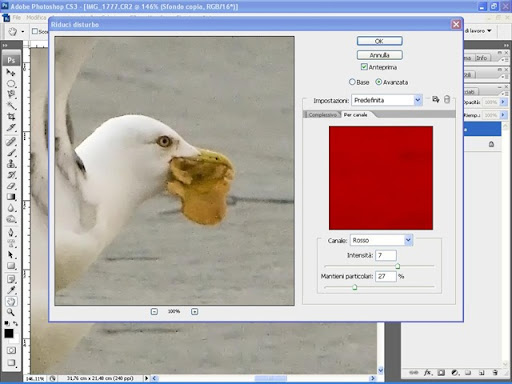The width and height of the screenshot is (512, 384).
Task: Click the Delete layer trash icon
Action: tap(495, 373)
